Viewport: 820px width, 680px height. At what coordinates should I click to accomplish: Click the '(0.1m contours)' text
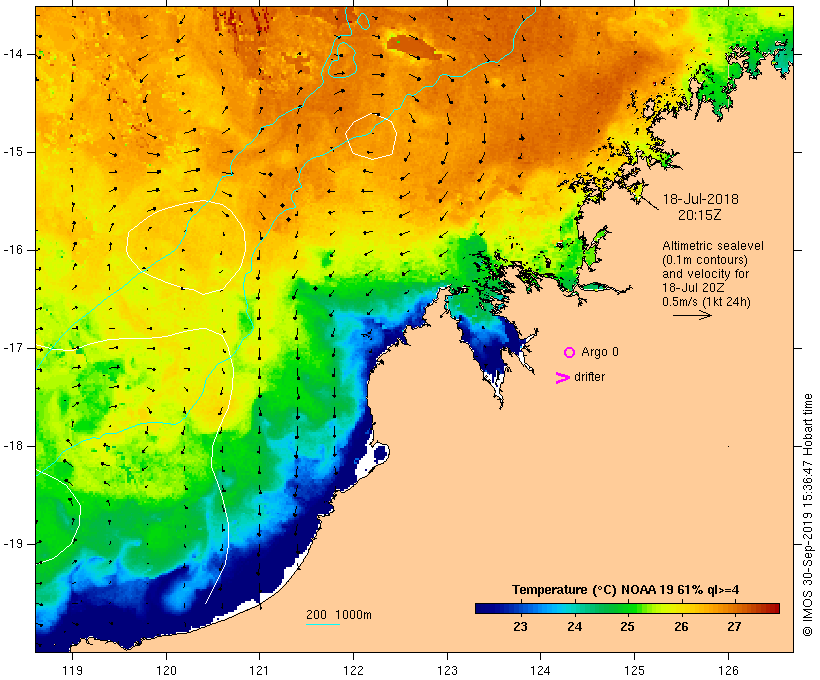pos(704,260)
